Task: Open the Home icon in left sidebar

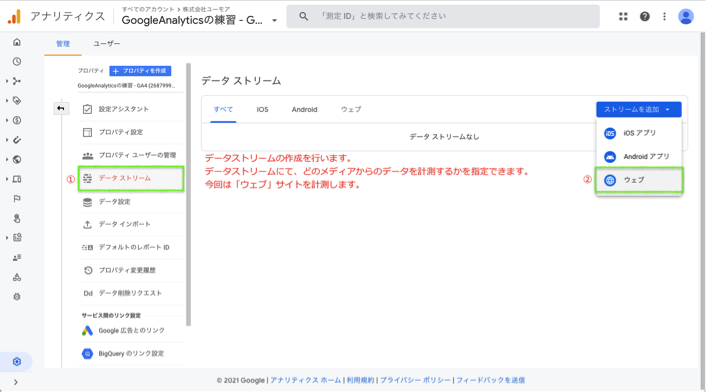Action: tap(17, 42)
